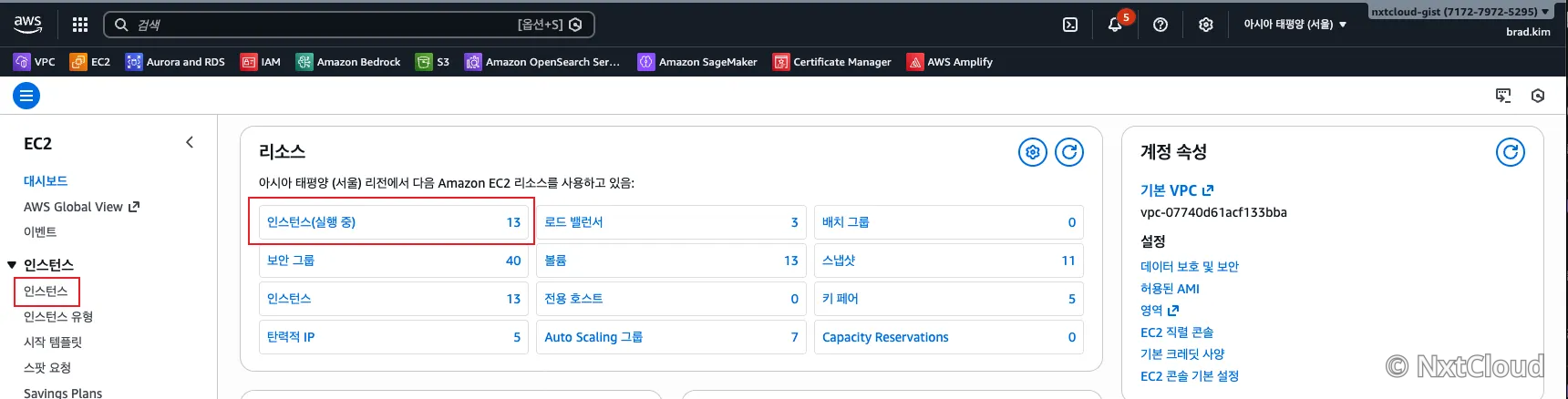Open Aurora and RDS shortcut

[x=175, y=62]
